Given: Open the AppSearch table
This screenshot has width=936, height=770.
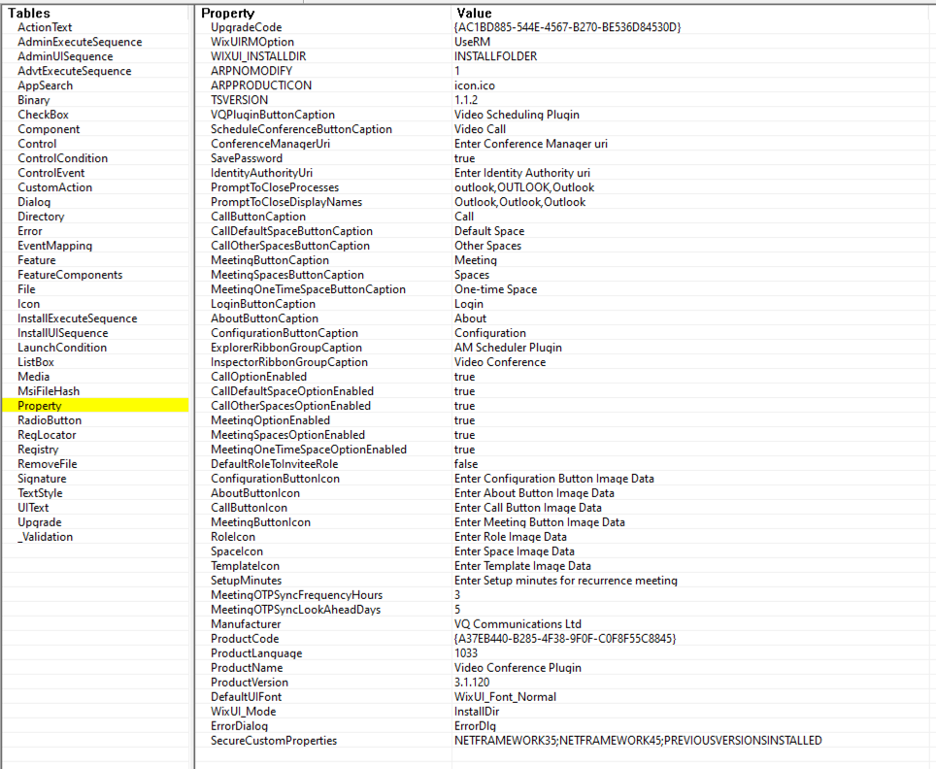Looking at the screenshot, I should pyautogui.click(x=45, y=85).
